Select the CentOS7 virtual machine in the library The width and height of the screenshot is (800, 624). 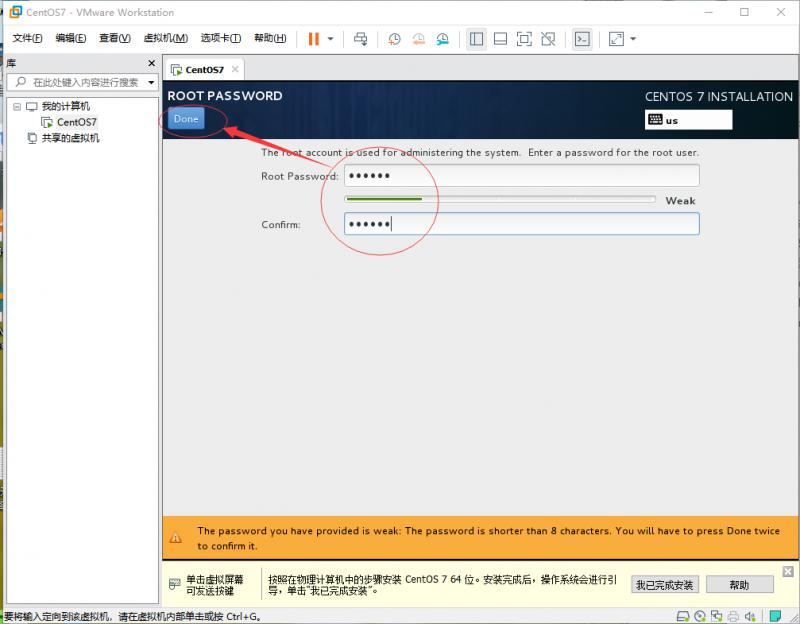[x=77, y=122]
